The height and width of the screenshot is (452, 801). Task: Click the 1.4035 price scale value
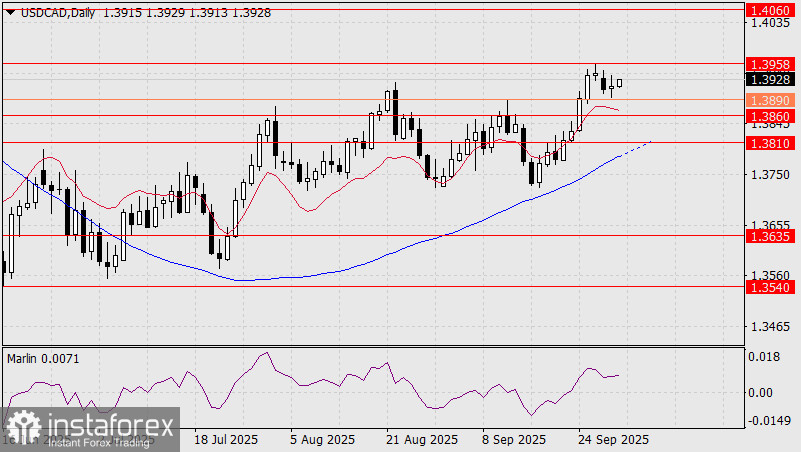coord(770,23)
